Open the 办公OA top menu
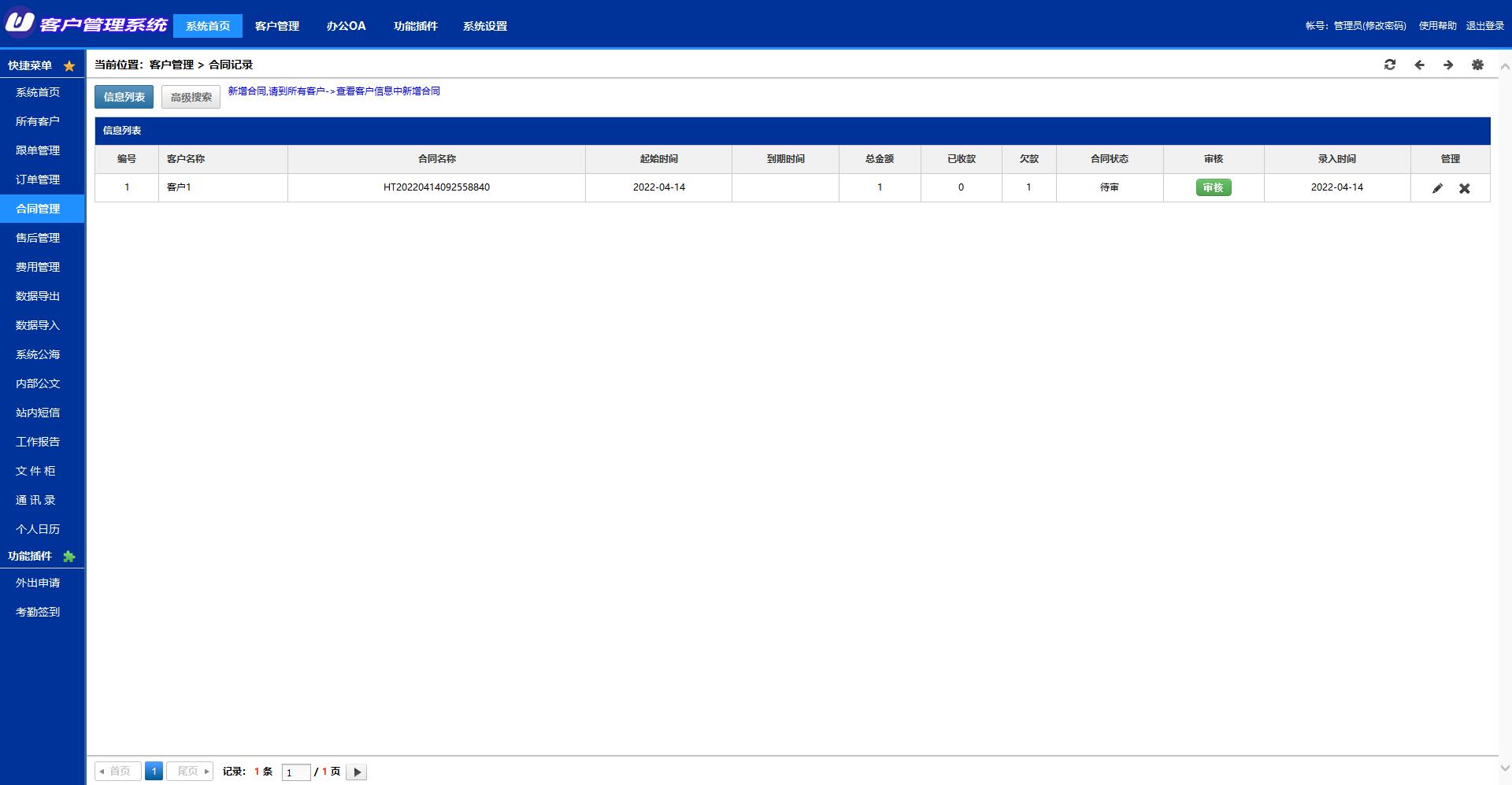 coord(346,26)
